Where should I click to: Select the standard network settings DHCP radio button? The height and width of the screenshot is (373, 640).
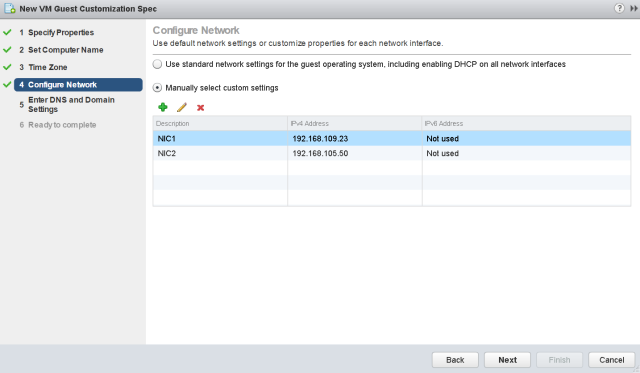157,64
